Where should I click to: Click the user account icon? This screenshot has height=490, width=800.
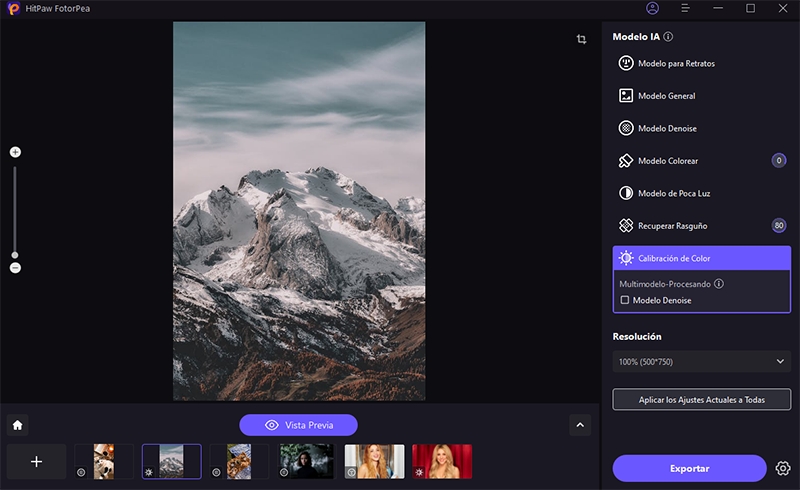[x=653, y=8]
